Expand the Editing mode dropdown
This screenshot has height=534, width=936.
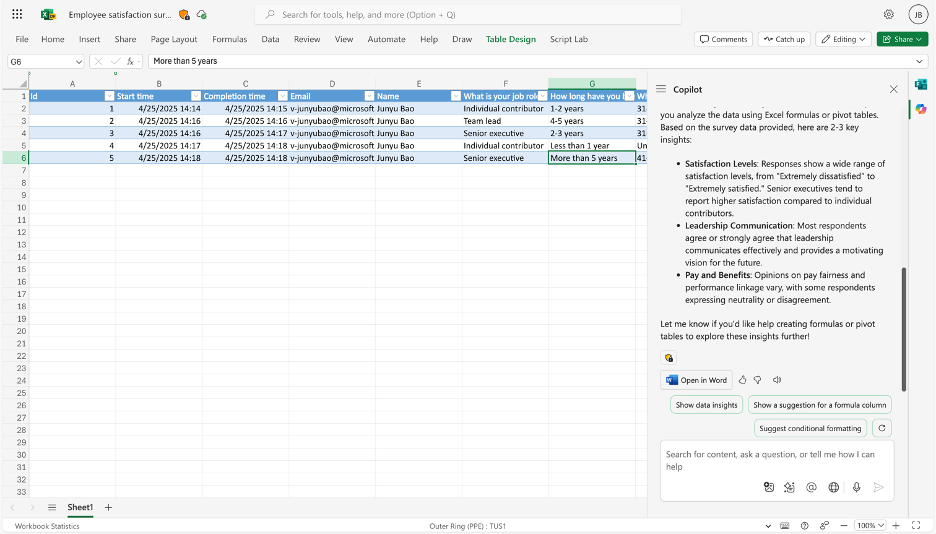tap(843, 39)
